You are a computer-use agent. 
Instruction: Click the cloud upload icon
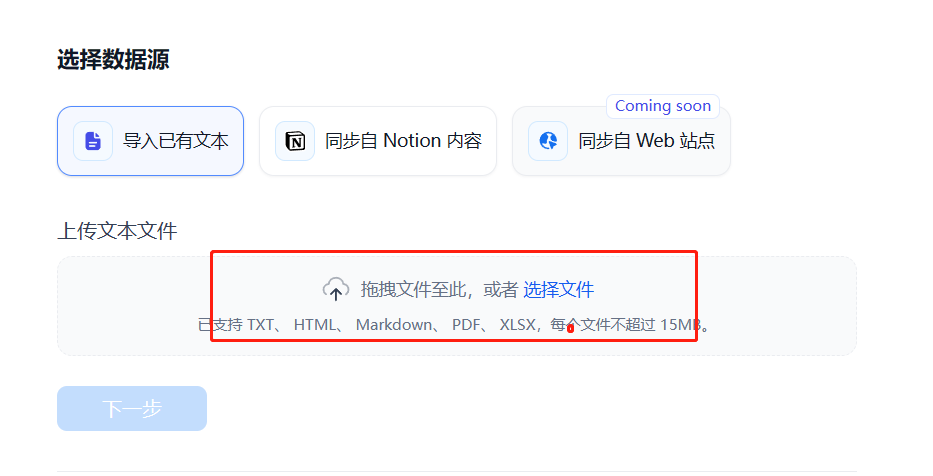336,289
